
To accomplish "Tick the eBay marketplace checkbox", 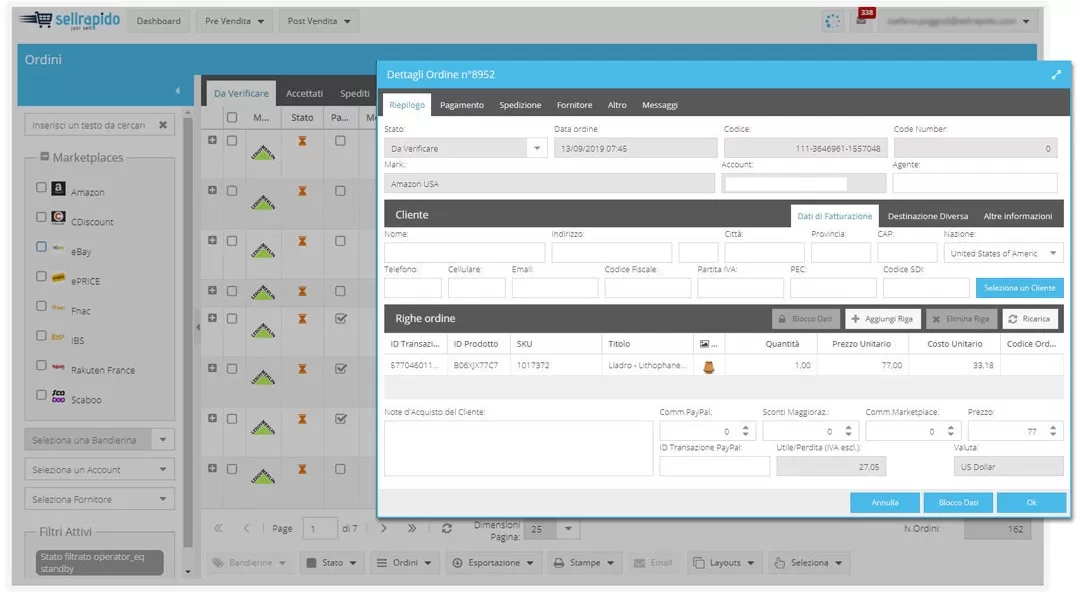I will click(x=41, y=246).
